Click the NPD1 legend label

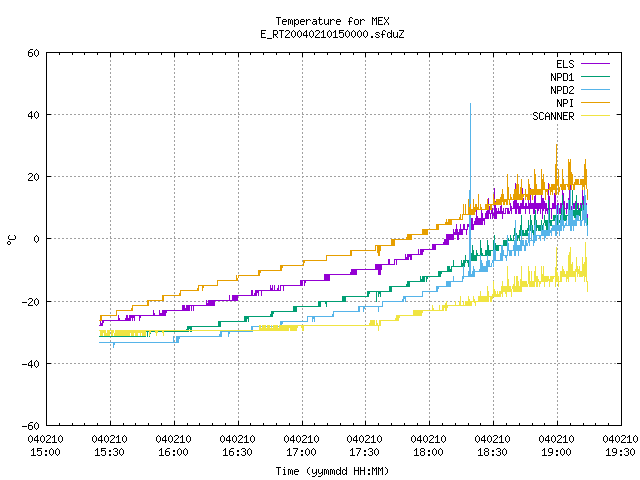click(562, 77)
